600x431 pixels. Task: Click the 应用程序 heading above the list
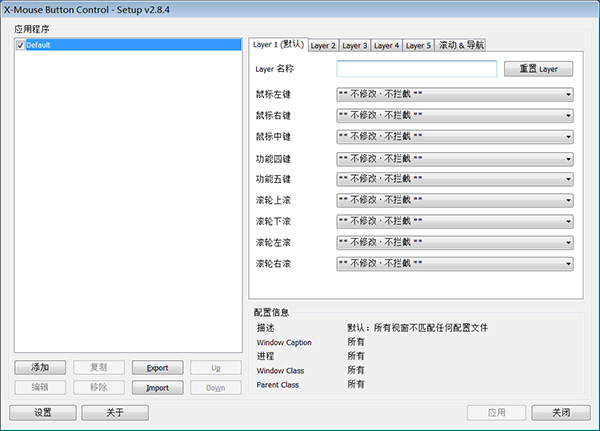[32, 29]
